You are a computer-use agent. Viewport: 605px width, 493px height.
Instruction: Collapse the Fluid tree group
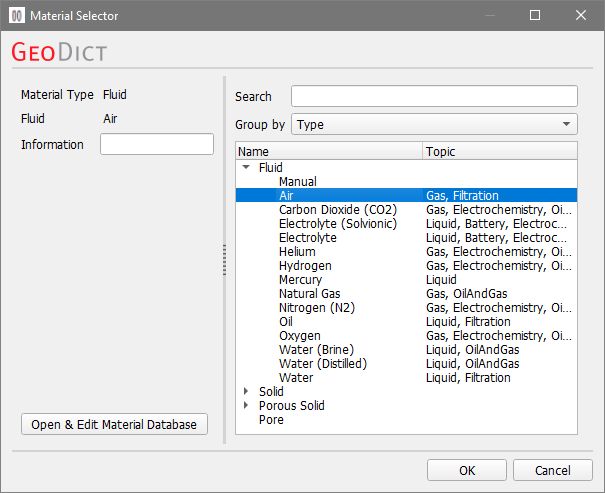coord(246,167)
